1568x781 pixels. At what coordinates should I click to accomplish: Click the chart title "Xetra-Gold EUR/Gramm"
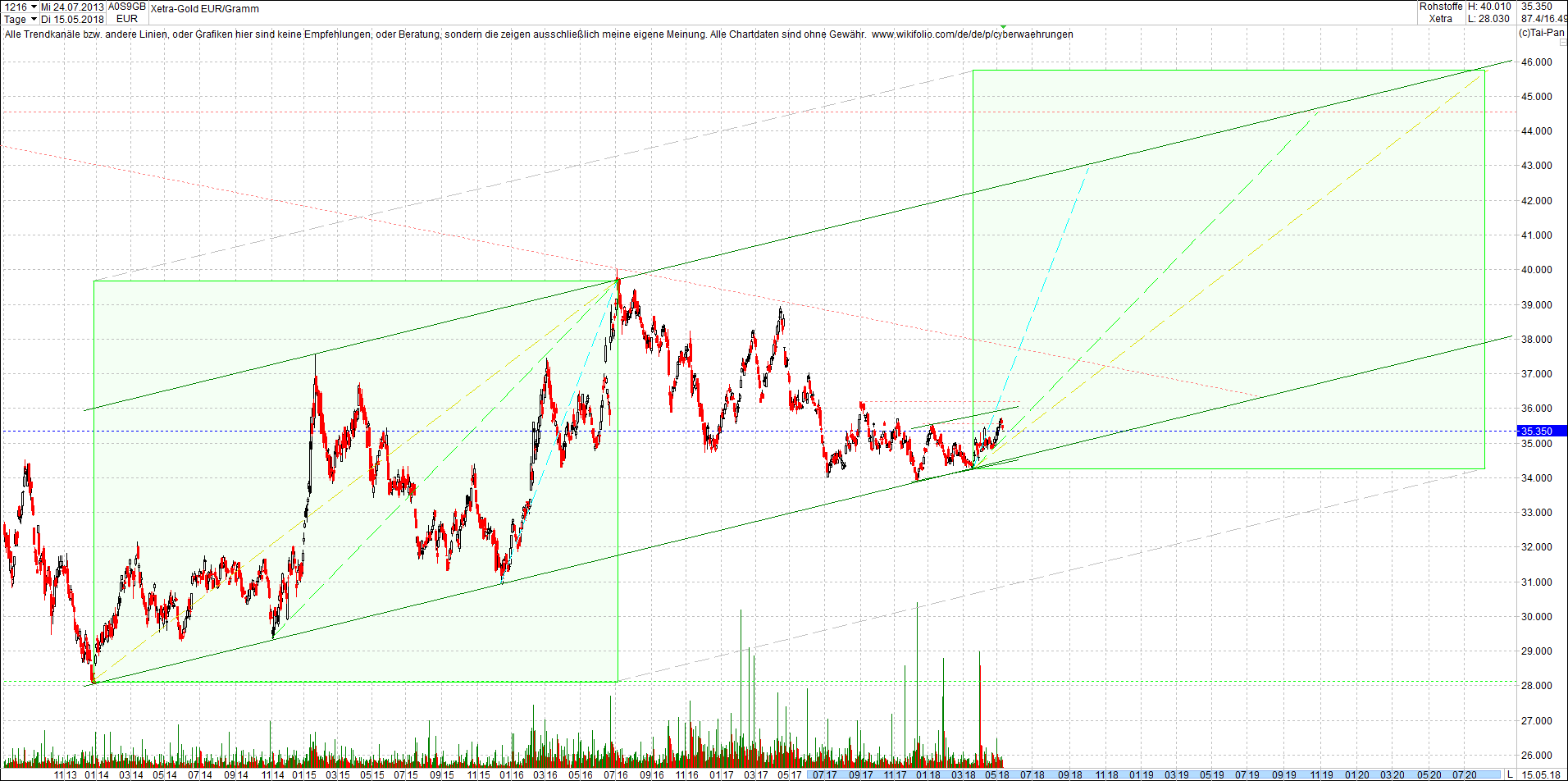203,9
